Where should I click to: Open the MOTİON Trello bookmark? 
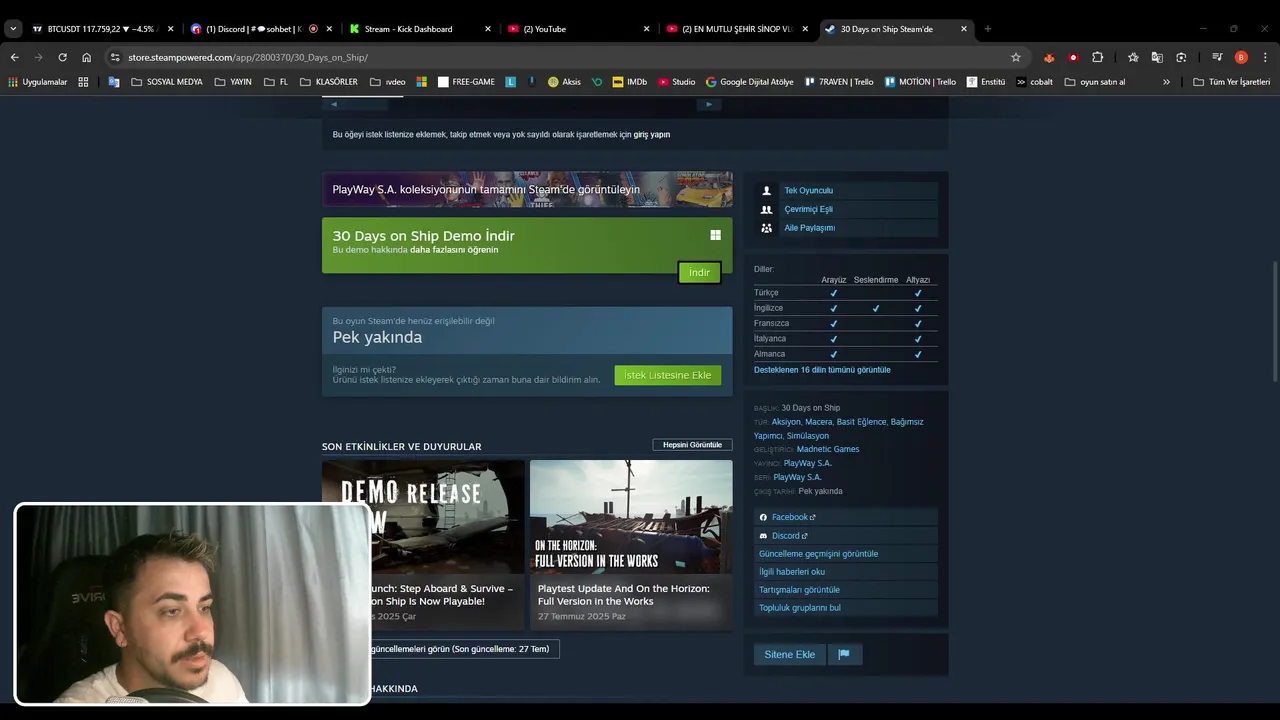920,82
